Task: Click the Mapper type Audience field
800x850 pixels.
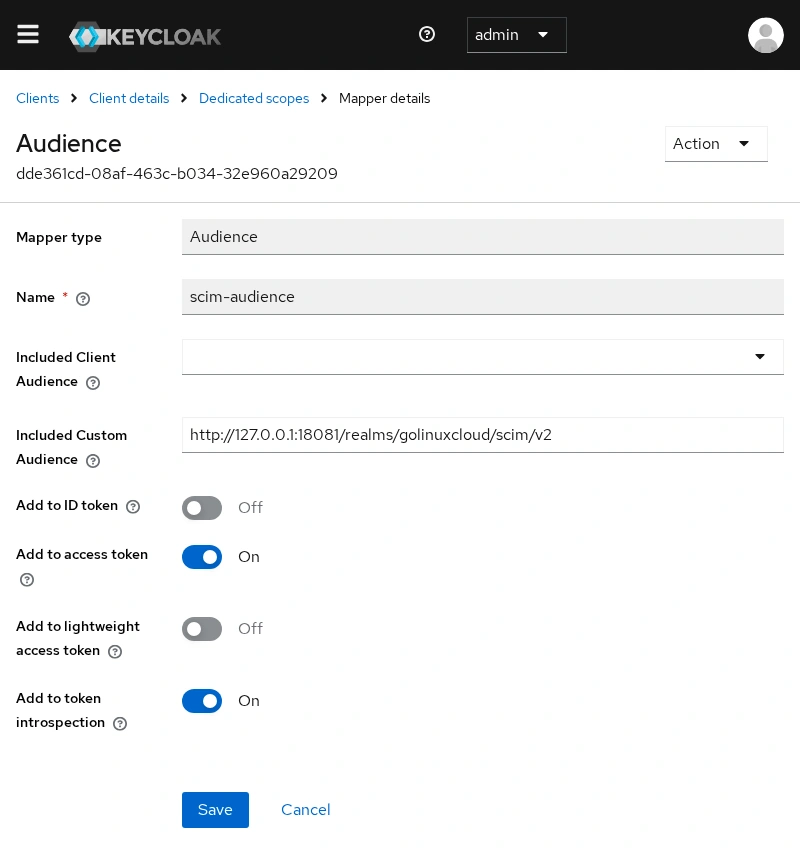Action: tap(482, 236)
